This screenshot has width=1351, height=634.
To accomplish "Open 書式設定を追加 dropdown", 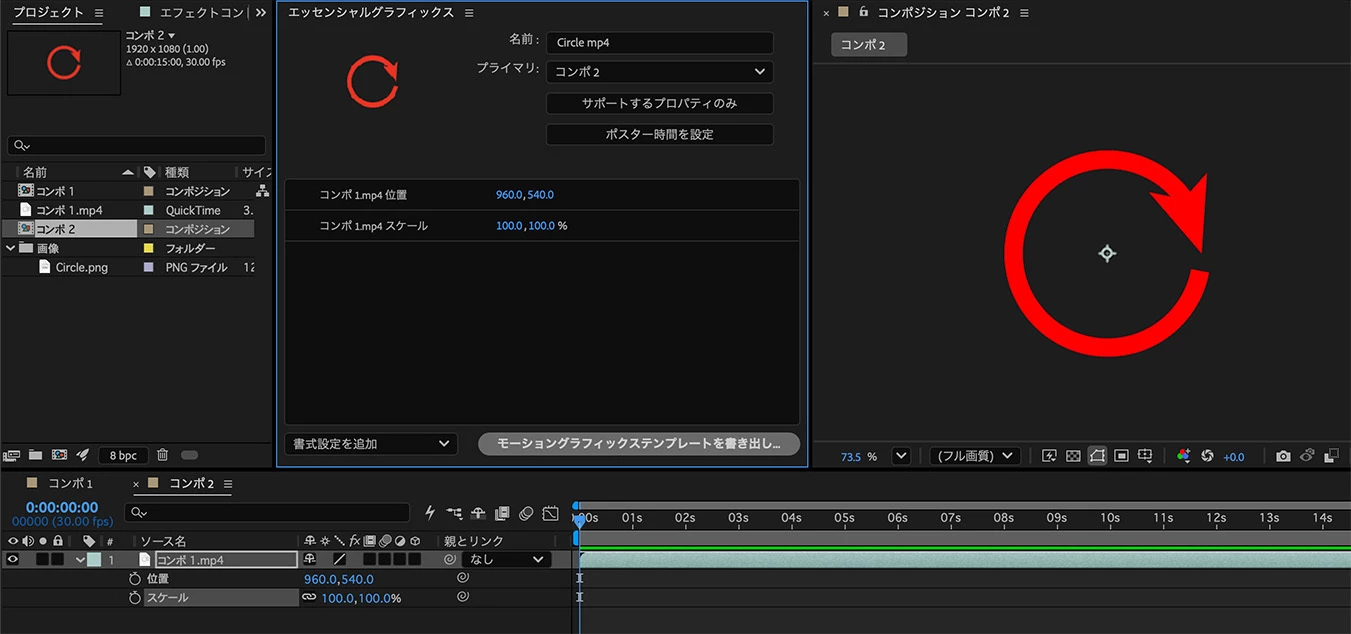I will tap(370, 443).
